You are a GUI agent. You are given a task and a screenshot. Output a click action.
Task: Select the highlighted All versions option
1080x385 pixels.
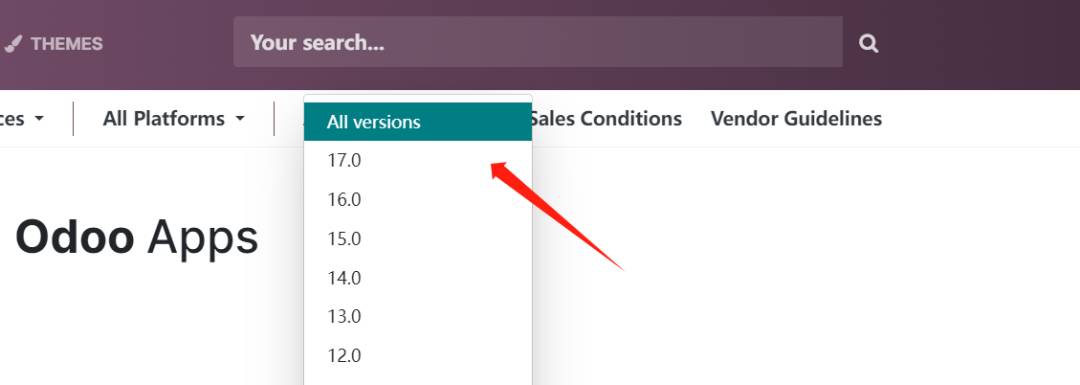(x=417, y=122)
